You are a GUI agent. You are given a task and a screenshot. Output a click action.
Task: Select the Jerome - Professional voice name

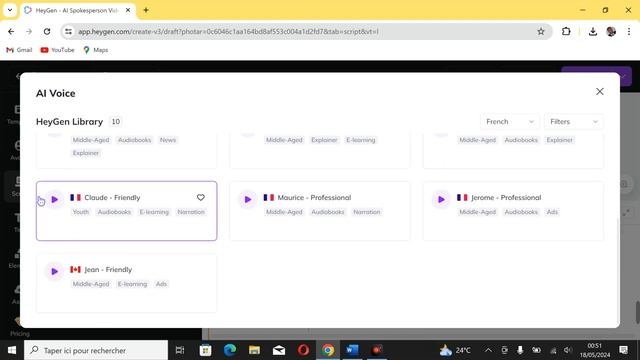[x=506, y=198]
